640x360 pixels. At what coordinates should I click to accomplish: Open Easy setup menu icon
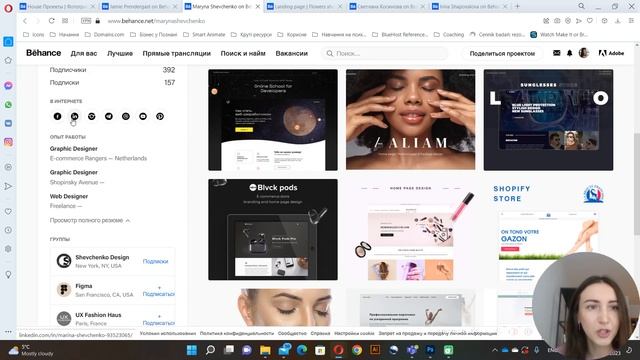(x=631, y=21)
